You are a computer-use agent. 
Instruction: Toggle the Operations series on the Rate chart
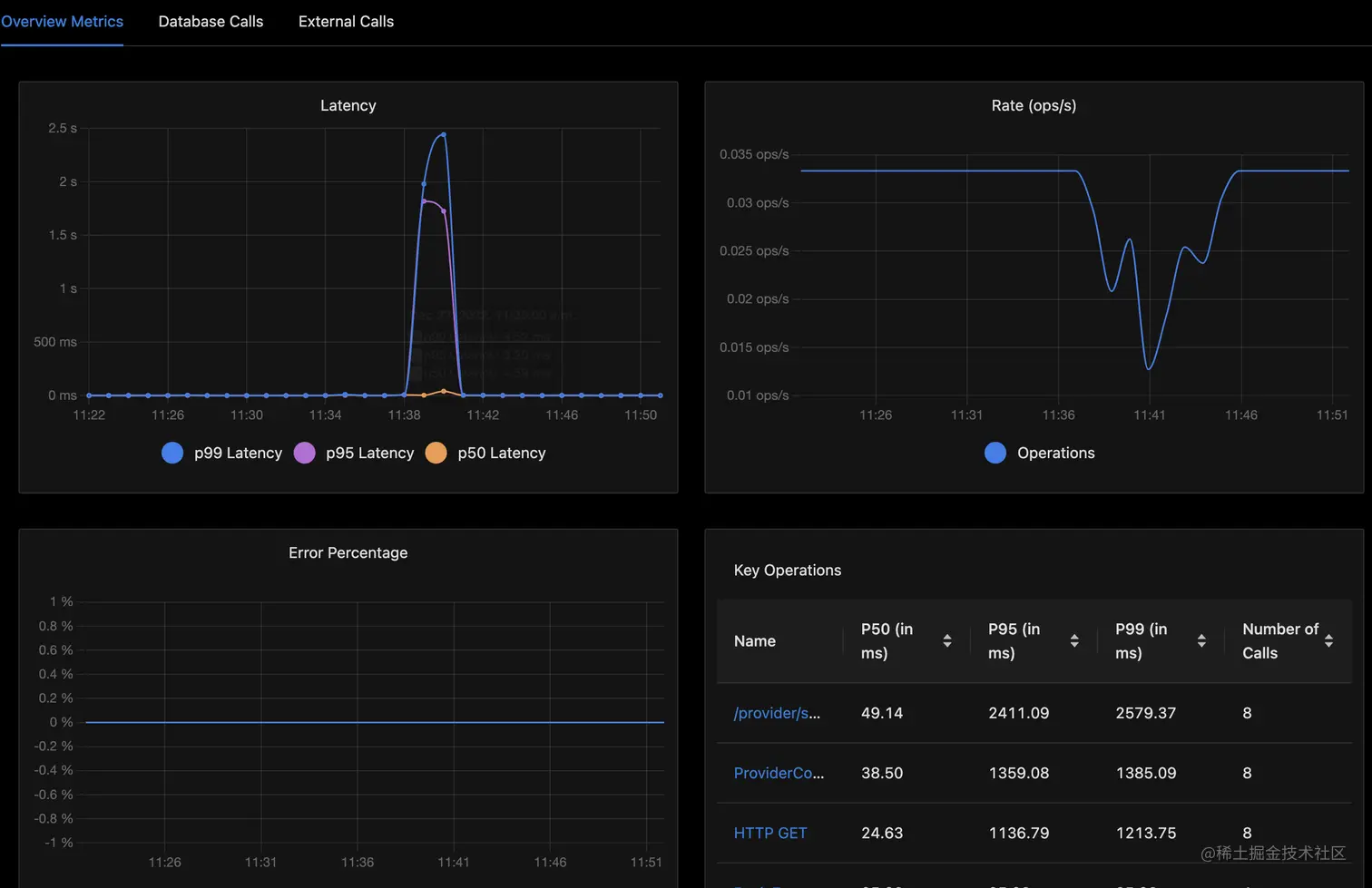pyautogui.click(x=994, y=453)
